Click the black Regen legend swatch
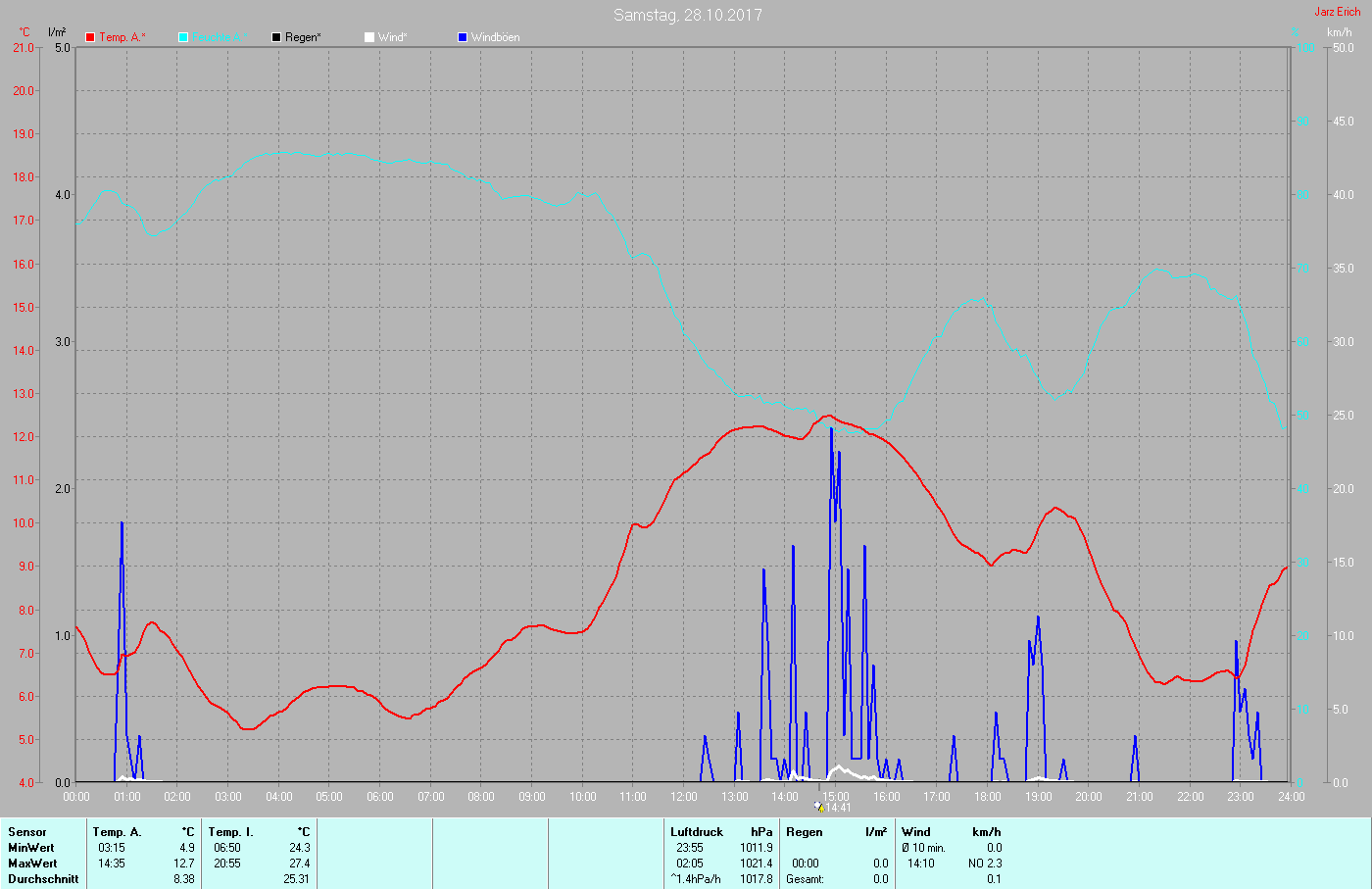The height and width of the screenshot is (889, 1372). (x=276, y=37)
